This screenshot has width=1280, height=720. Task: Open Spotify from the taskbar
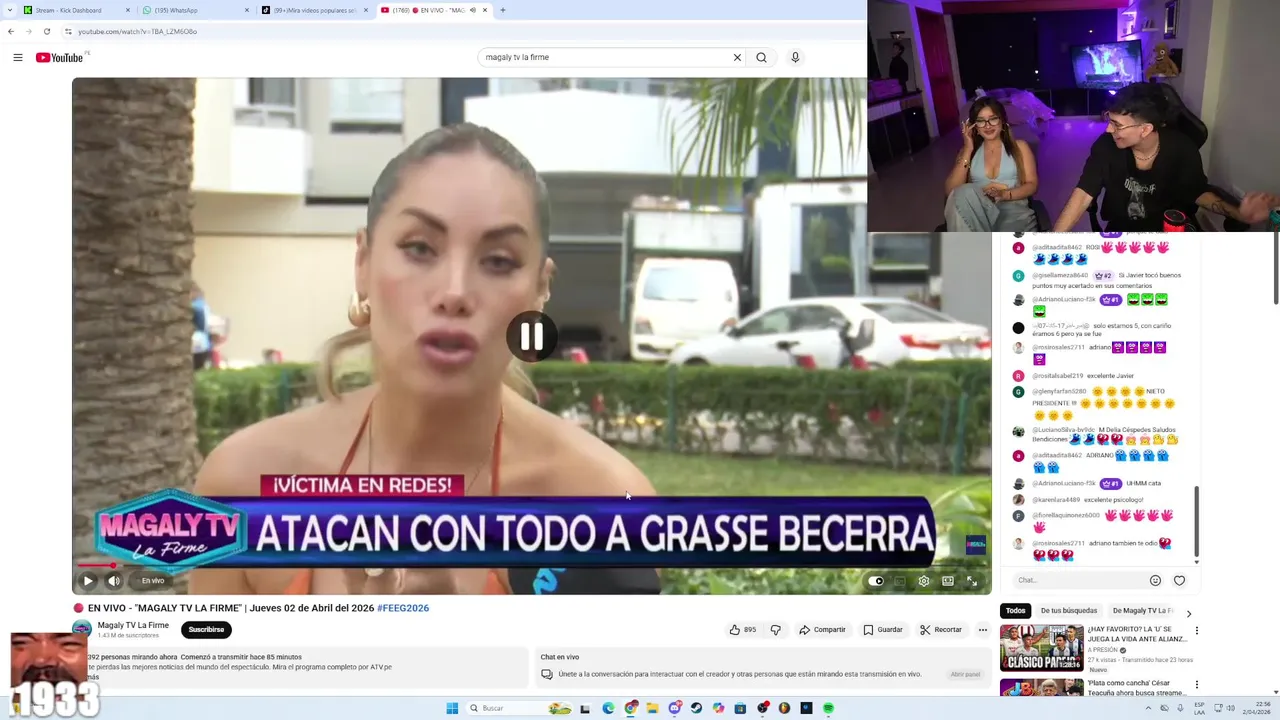click(828, 708)
